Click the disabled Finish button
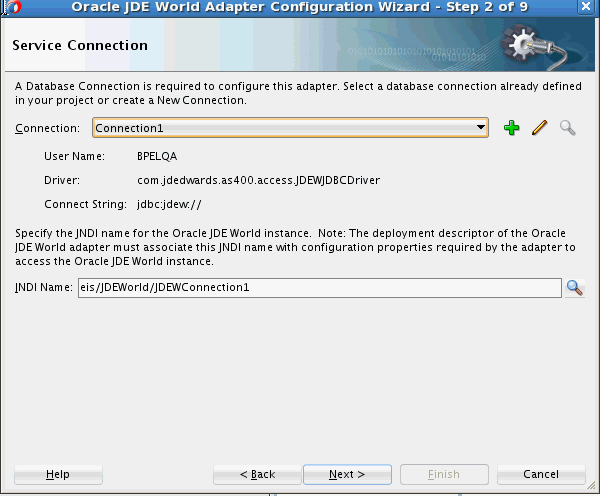The width and height of the screenshot is (600, 496). 444,475
